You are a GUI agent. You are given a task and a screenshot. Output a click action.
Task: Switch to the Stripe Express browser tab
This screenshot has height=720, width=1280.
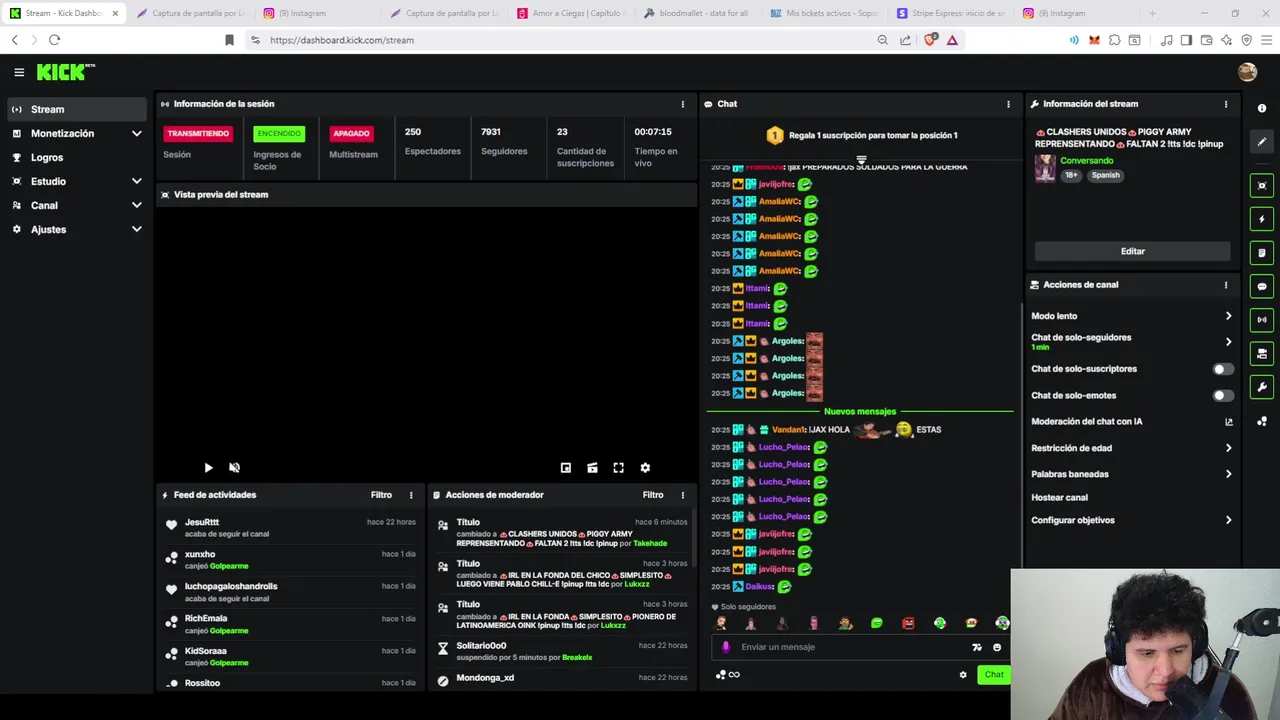(x=950, y=13)
